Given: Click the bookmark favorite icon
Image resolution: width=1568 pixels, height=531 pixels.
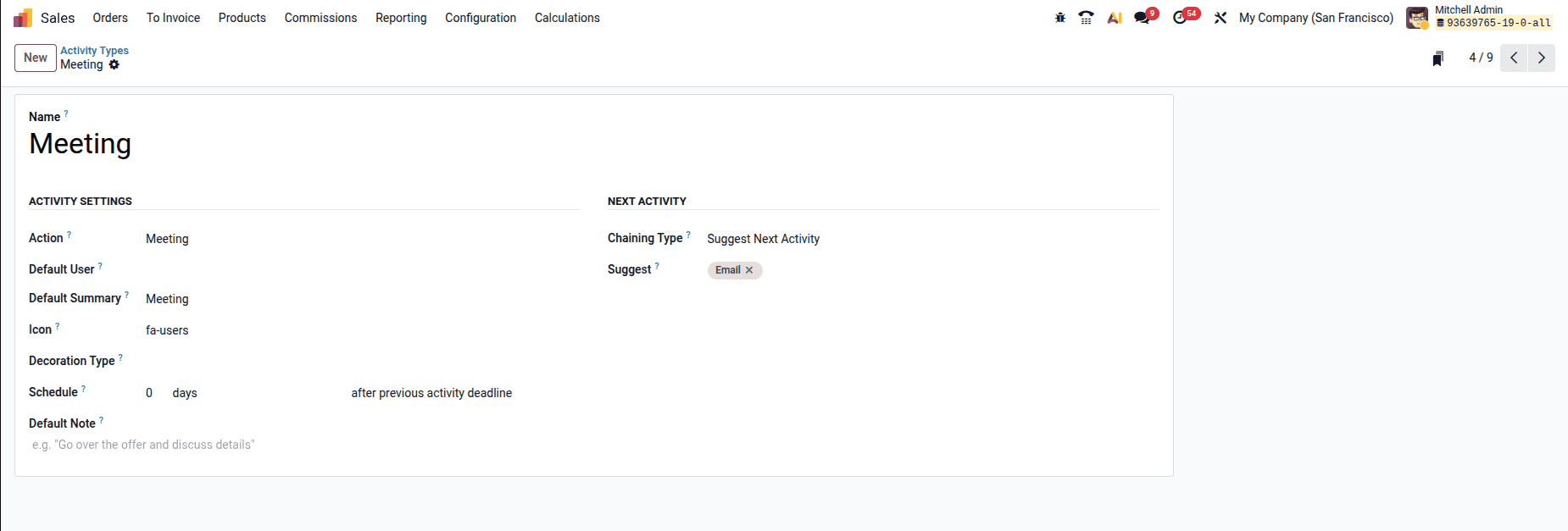Looking at the screenshot, I should pyautogui.click(x=1437, y=58).
